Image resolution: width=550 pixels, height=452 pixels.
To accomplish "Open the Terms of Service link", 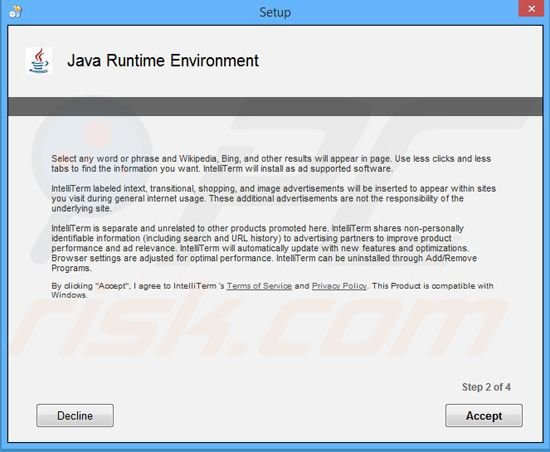I will (259, 286).
